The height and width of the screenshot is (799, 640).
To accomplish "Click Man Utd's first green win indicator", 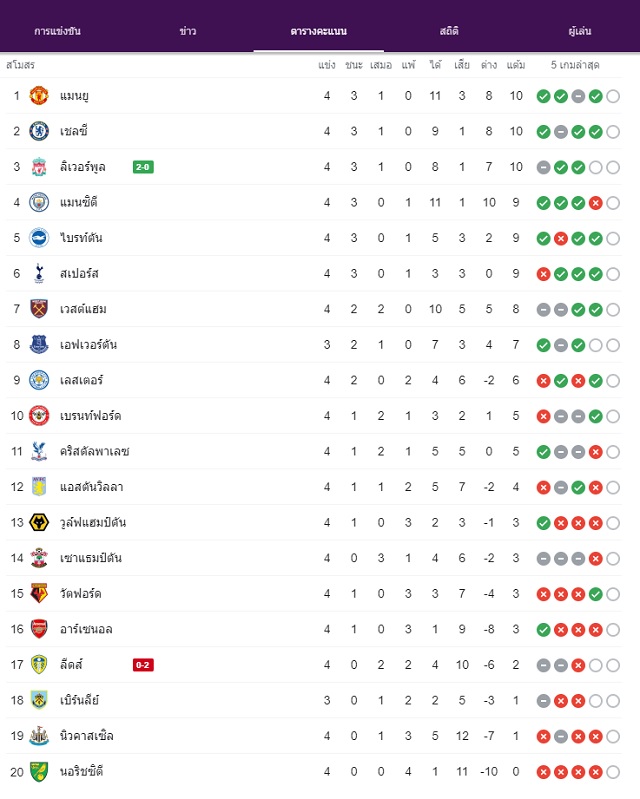I will pos(544,96).
